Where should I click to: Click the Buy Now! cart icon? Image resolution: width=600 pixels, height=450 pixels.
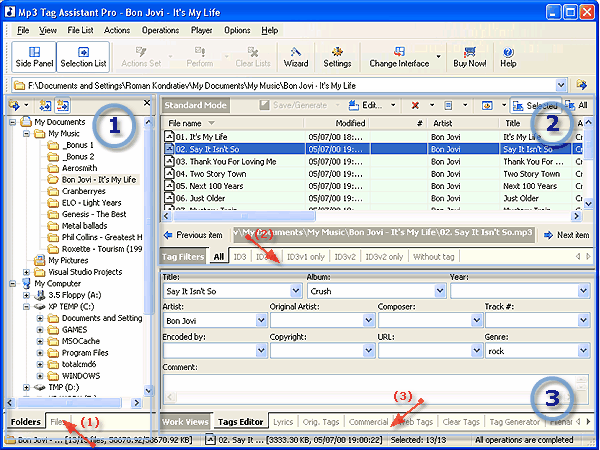point(470,52)
